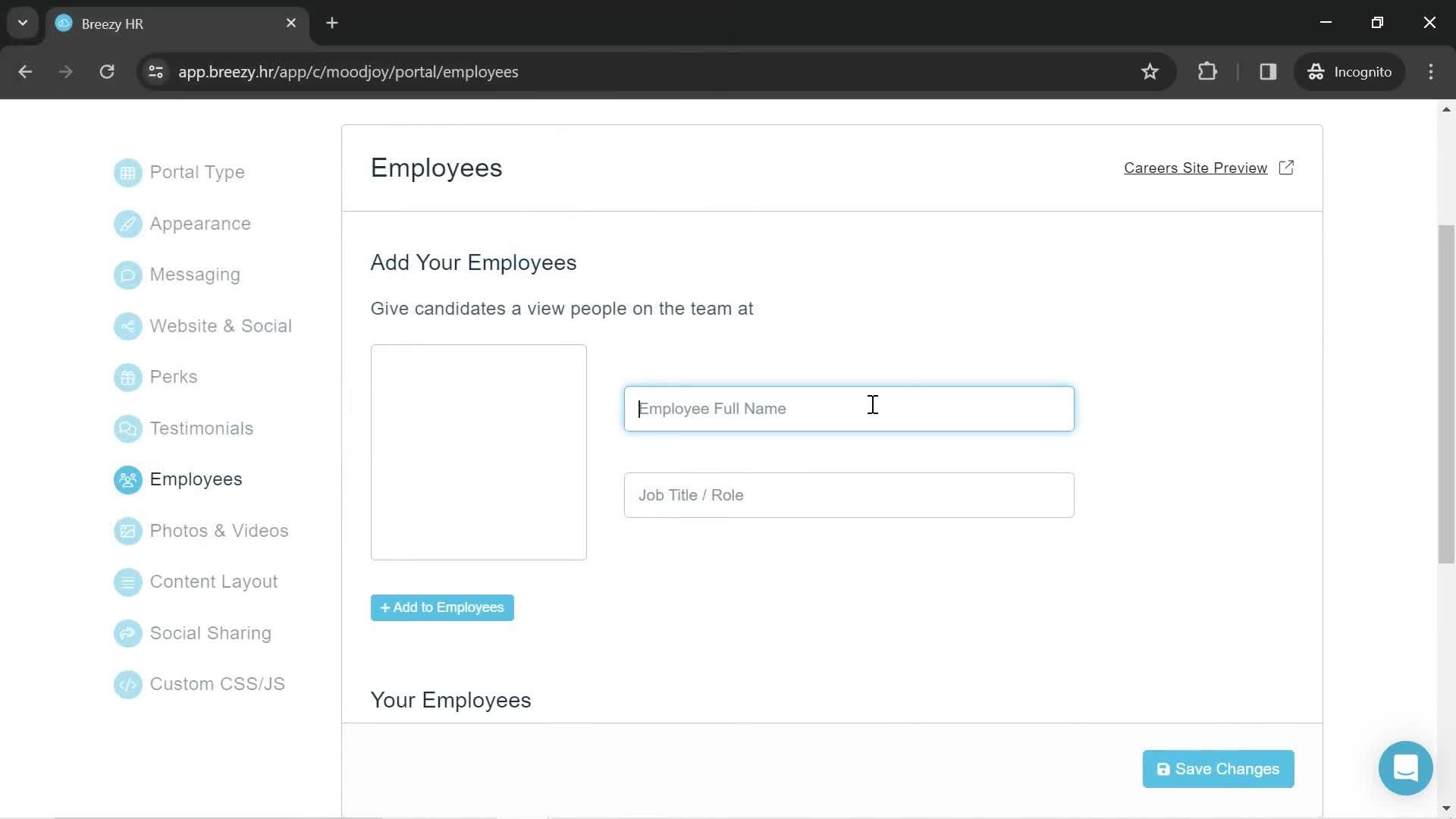Navigate to Testimonials sidebar section
Image resolution: width=1456 pixels, height=819 pixels.
coord(201,428)
